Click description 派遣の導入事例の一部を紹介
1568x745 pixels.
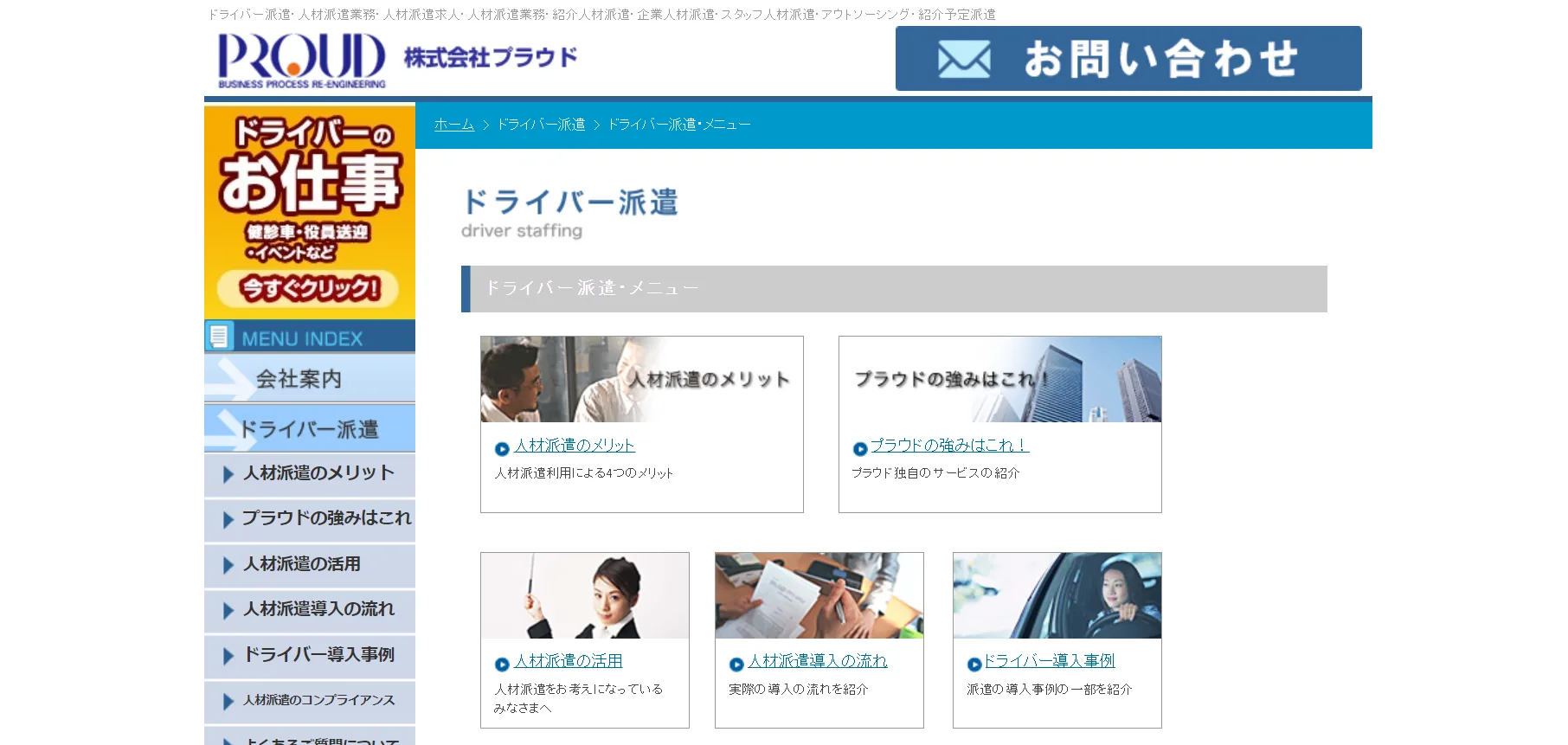click(x=1050, y=690)
